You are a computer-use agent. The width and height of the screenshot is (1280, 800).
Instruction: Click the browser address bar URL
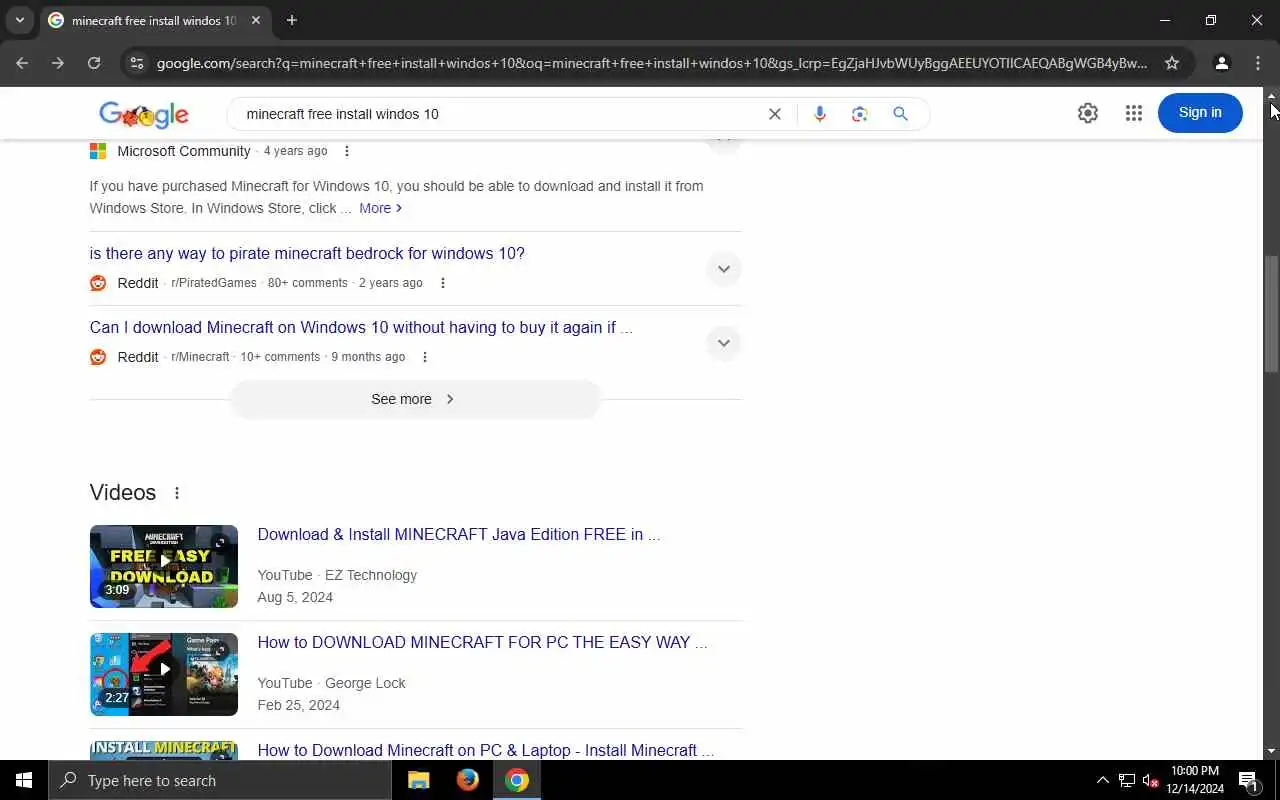pyautogui.click(x=652, y=63)
